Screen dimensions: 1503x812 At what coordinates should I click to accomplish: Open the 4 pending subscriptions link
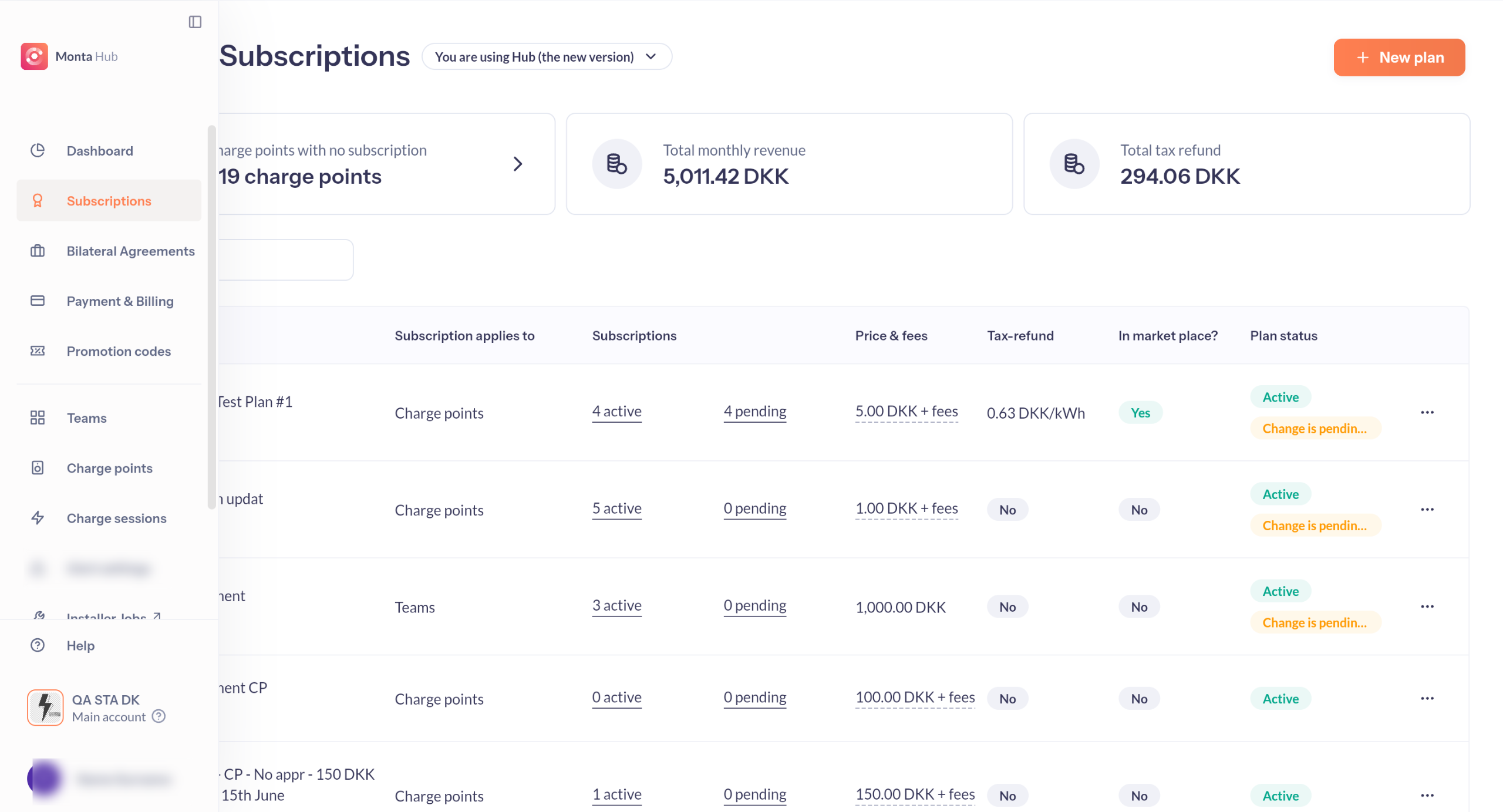754,411
